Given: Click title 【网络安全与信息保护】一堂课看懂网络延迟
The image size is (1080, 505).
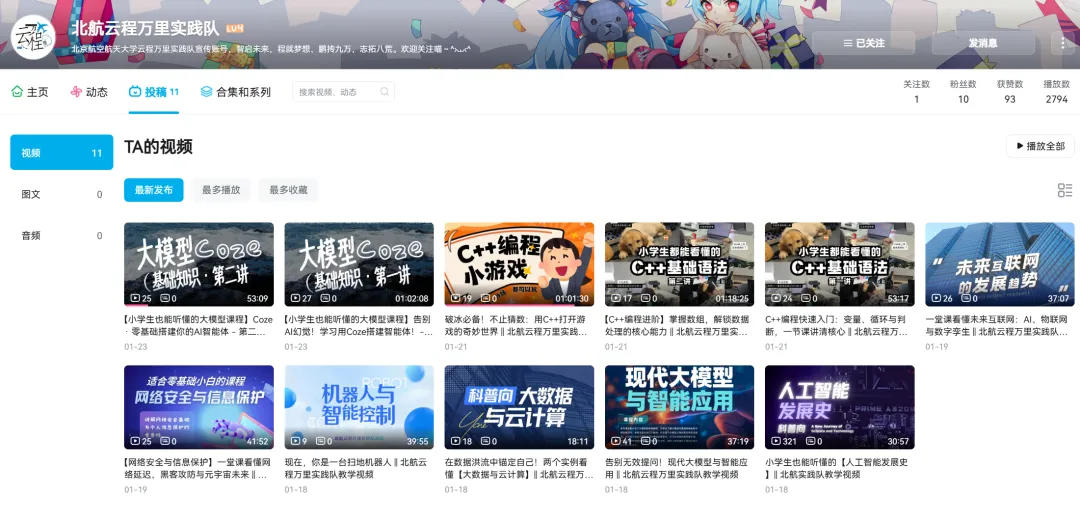Looking at the screenshot, I should click(198, 468).
